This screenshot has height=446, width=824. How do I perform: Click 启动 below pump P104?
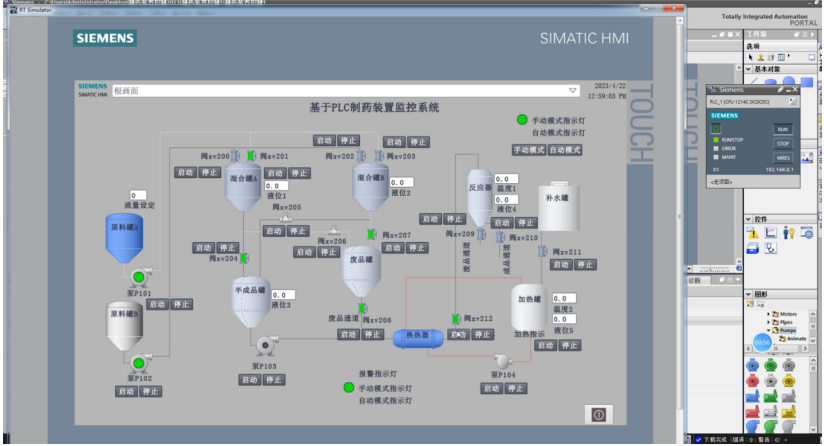491,388
